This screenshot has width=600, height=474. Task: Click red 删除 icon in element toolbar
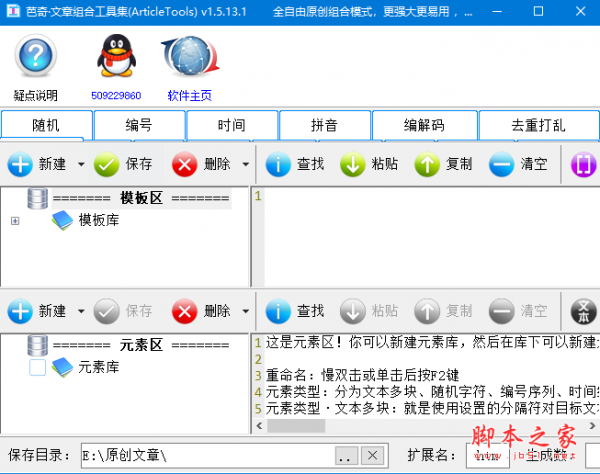point(184,311)
